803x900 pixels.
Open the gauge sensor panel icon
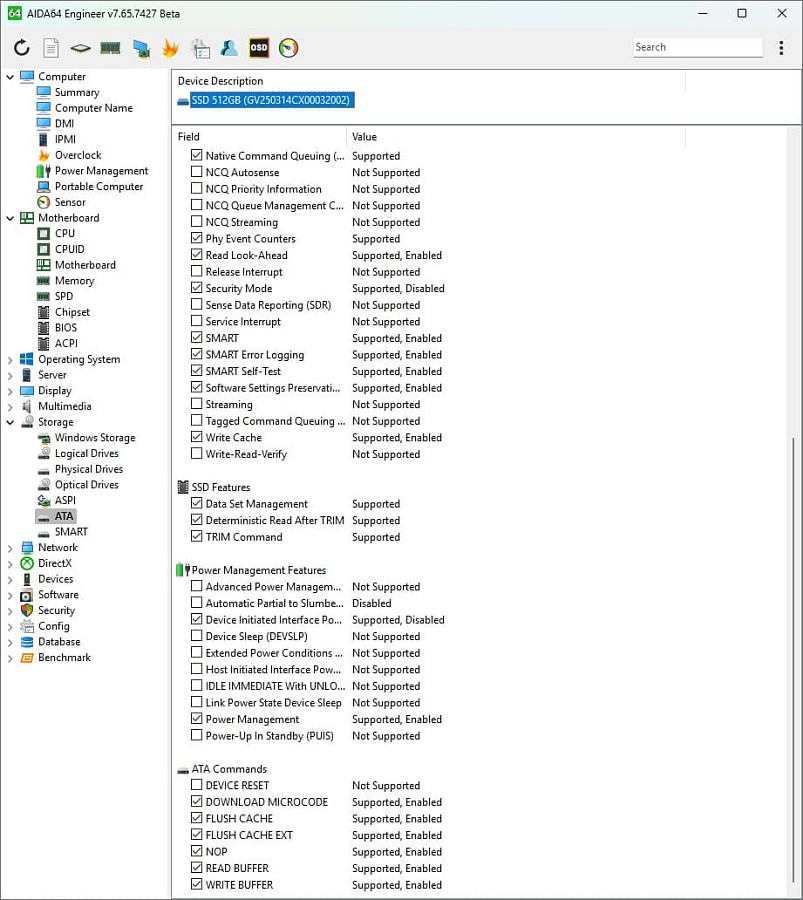pyautogui.click(x=289, y=48)
